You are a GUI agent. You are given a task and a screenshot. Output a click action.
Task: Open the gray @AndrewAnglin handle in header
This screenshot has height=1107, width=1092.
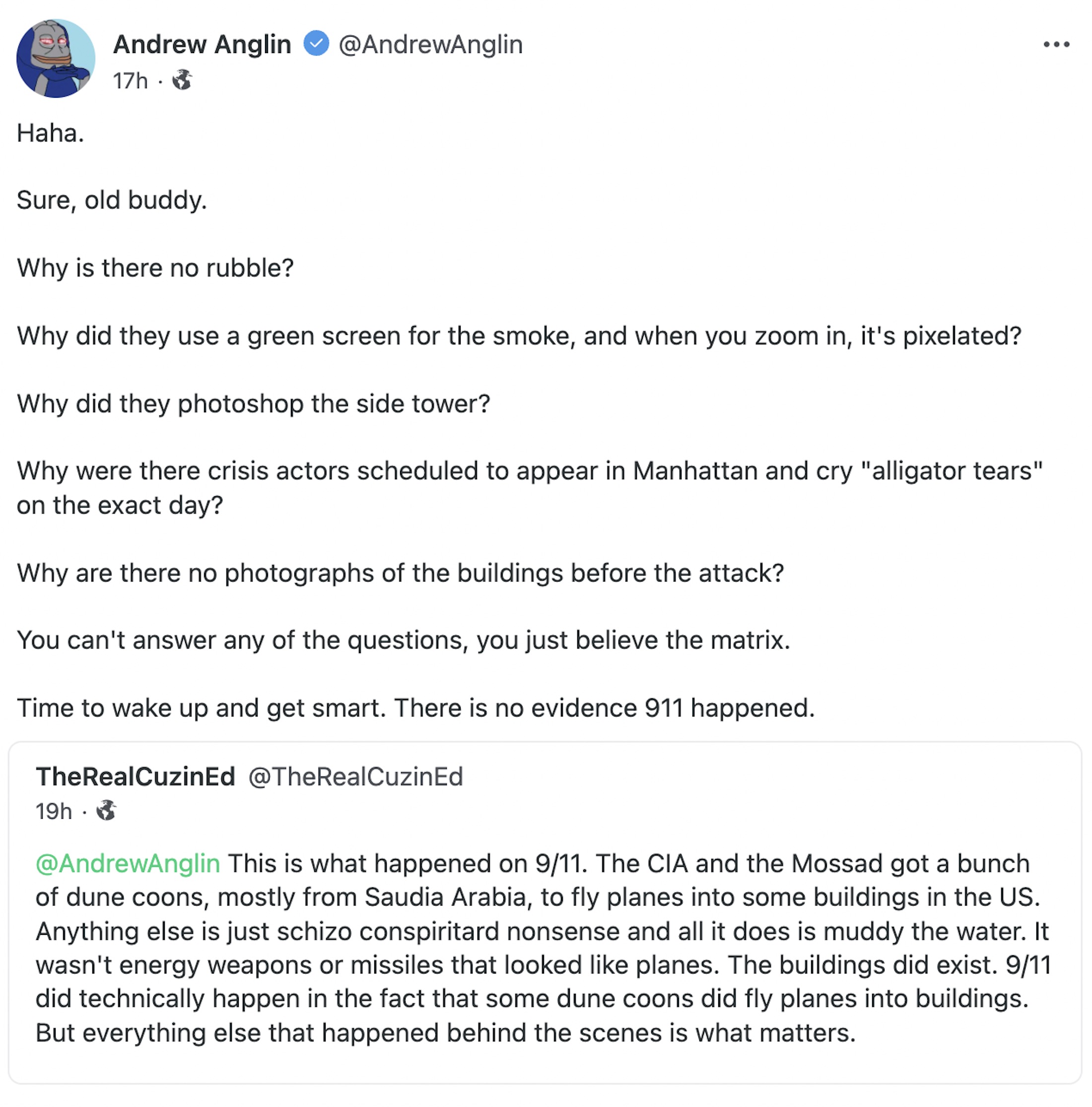430,45
